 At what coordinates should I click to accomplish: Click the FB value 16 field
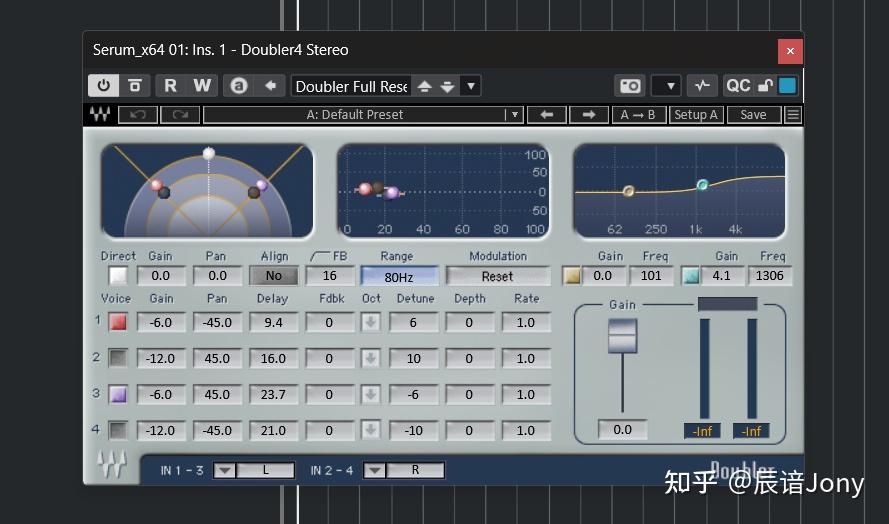point(329,276)
